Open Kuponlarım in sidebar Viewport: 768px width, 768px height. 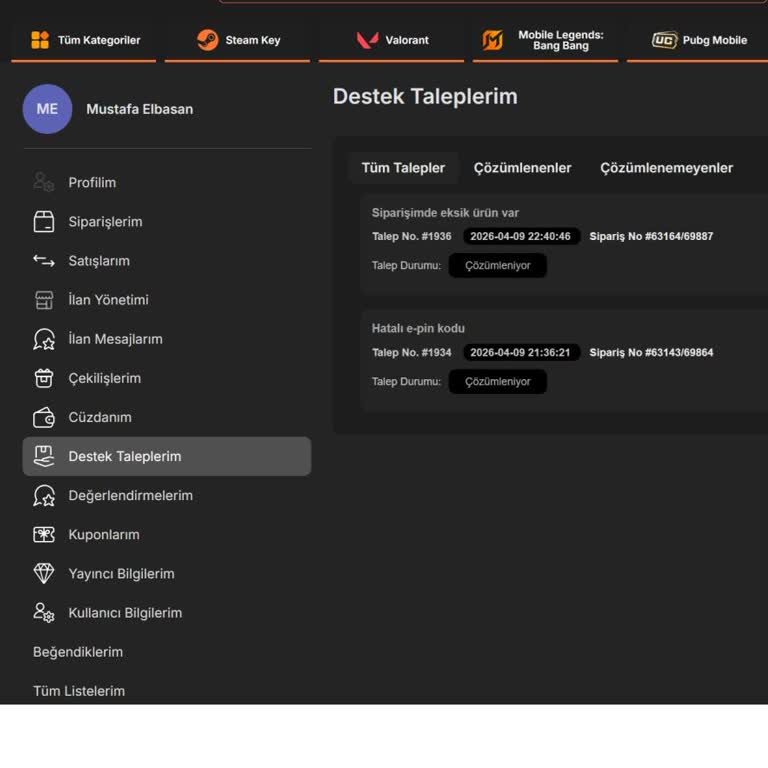coord(167,534)
